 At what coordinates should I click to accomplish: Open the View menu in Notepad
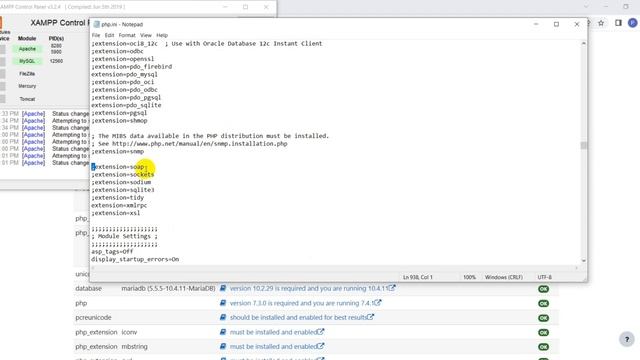click(146, 36)
